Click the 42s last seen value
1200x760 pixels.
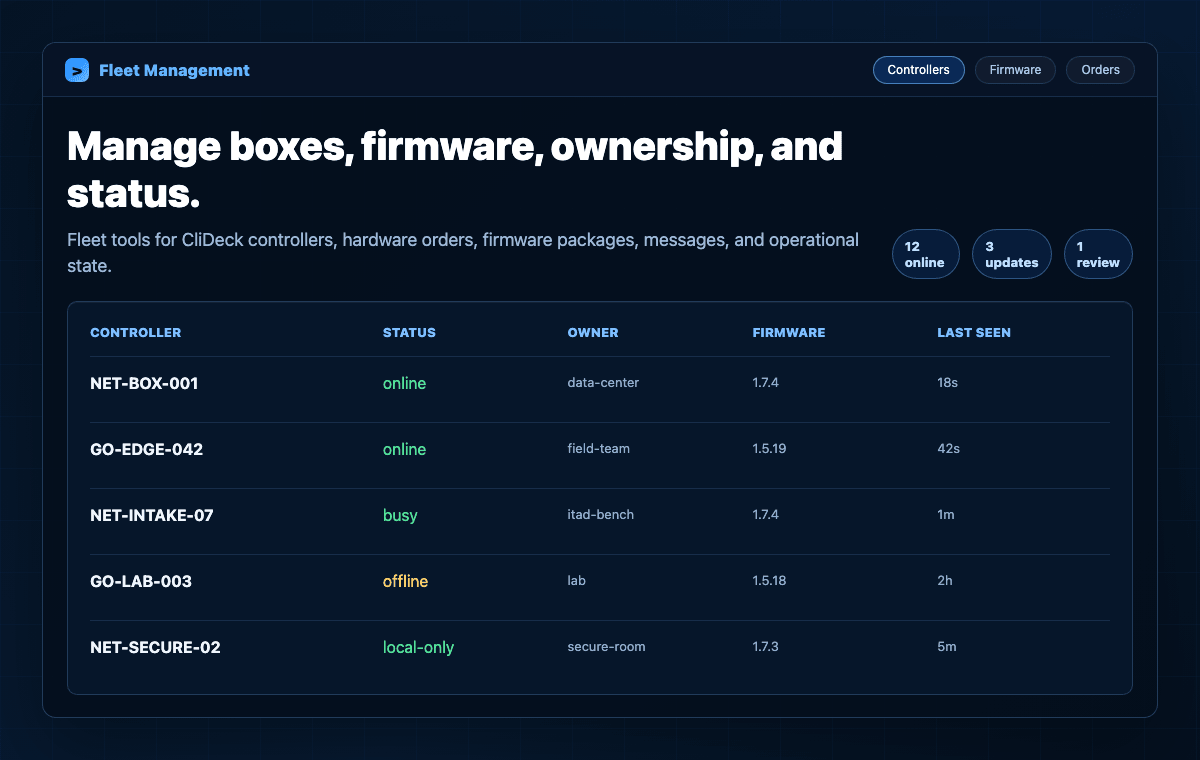(x=948, y=449)
